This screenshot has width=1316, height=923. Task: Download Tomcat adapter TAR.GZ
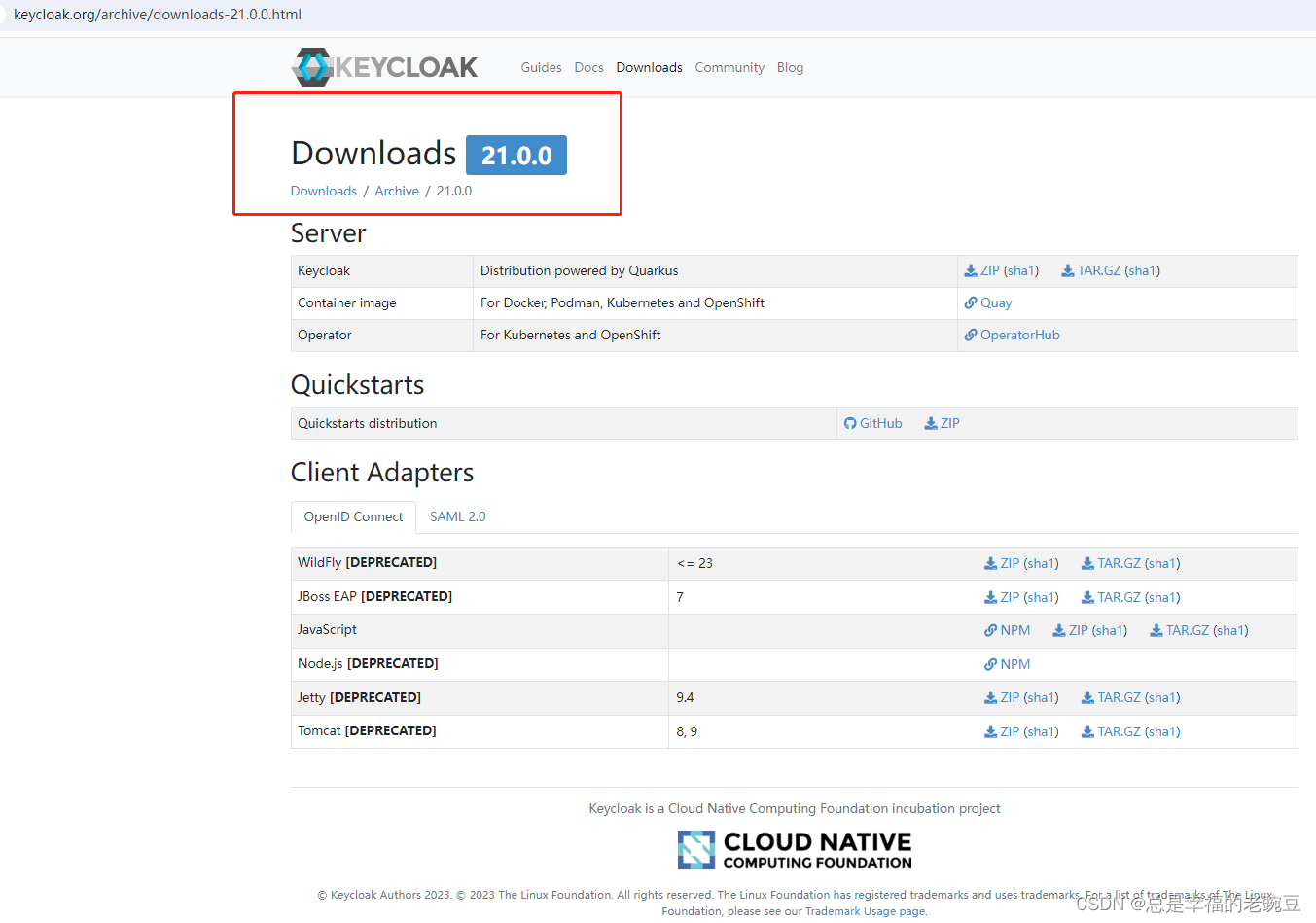tap(1111, 731)
